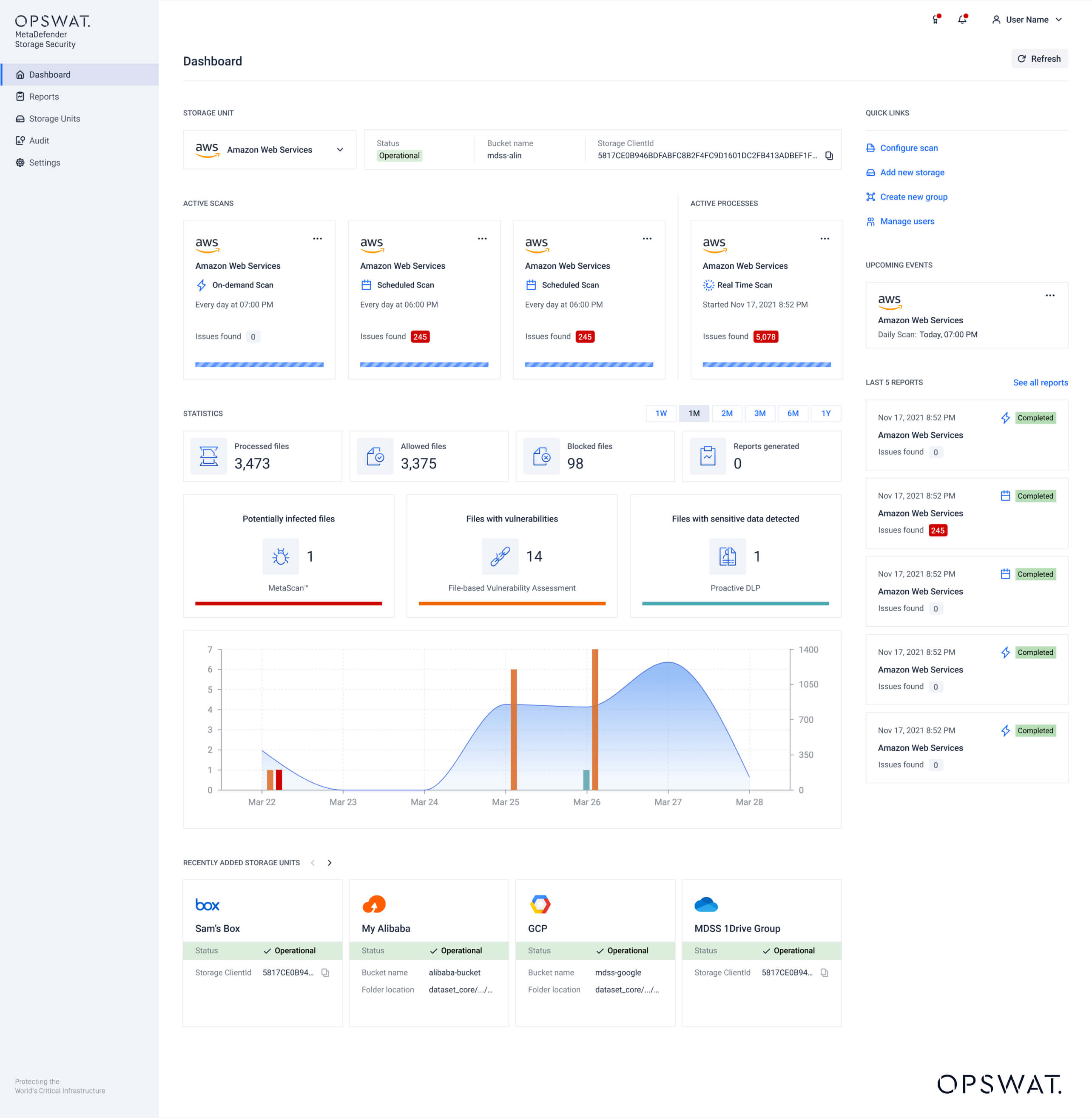This screenshot has height=1118, width=1092.
Task: Click the alerts icon with red badge
Action: [x=936, y=19]
